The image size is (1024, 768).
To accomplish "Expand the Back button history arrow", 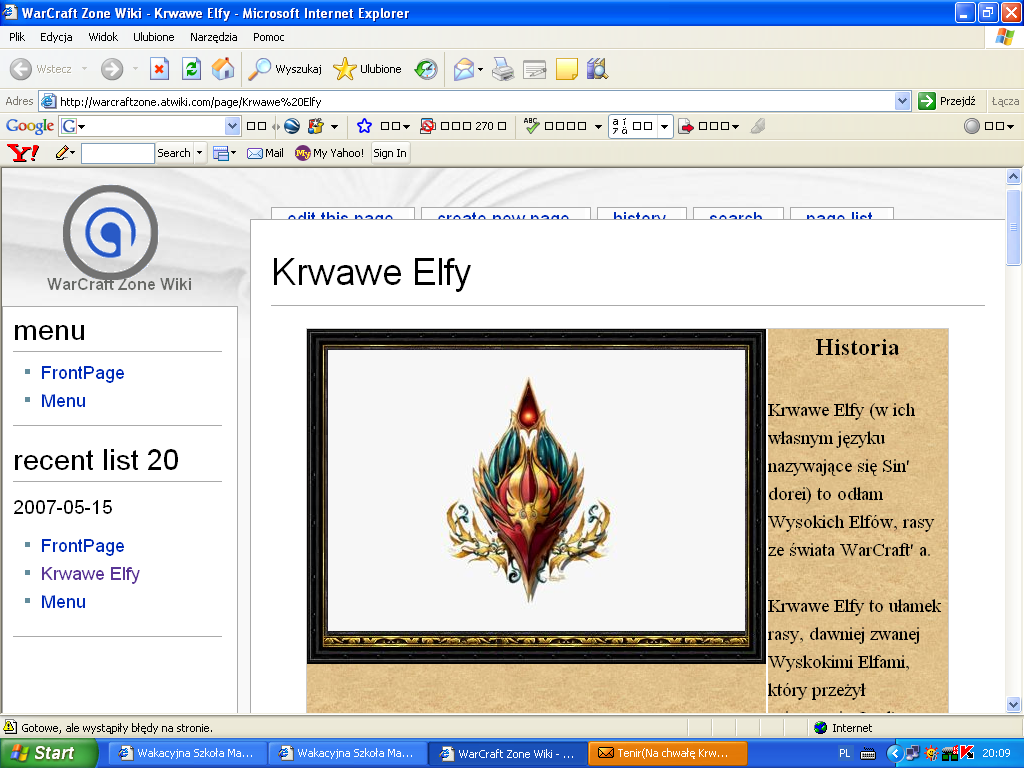I will [x=84, y=69].
